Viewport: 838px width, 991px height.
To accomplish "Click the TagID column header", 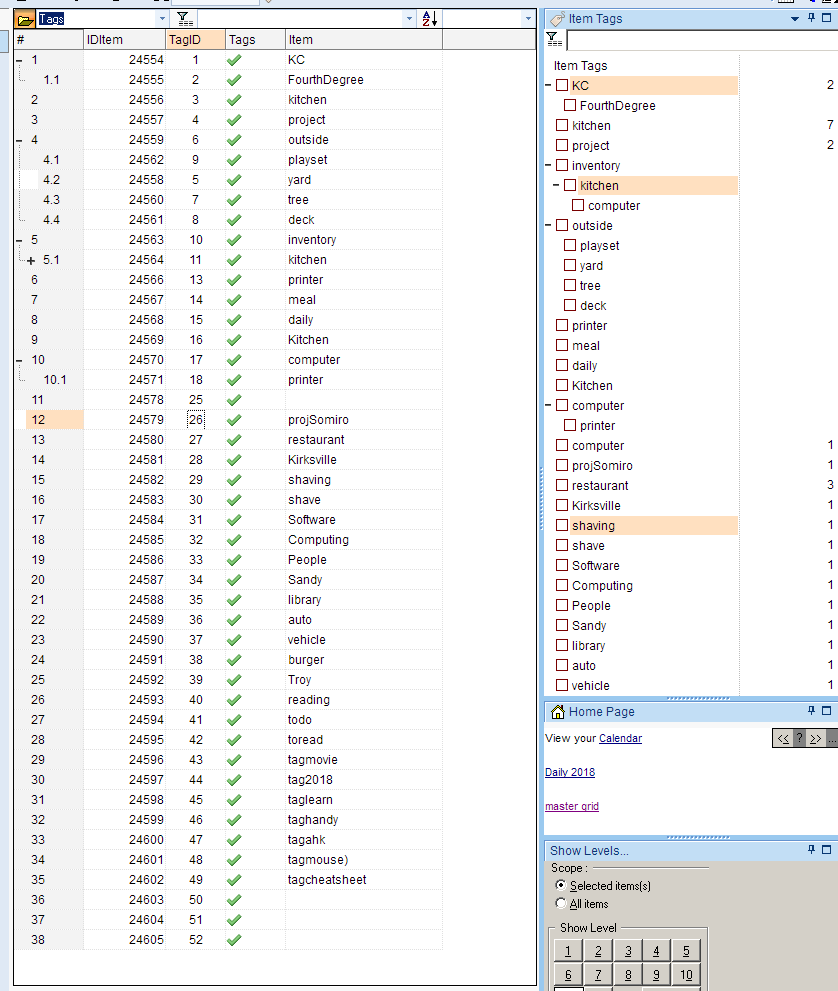I will (x=196, y=40).
